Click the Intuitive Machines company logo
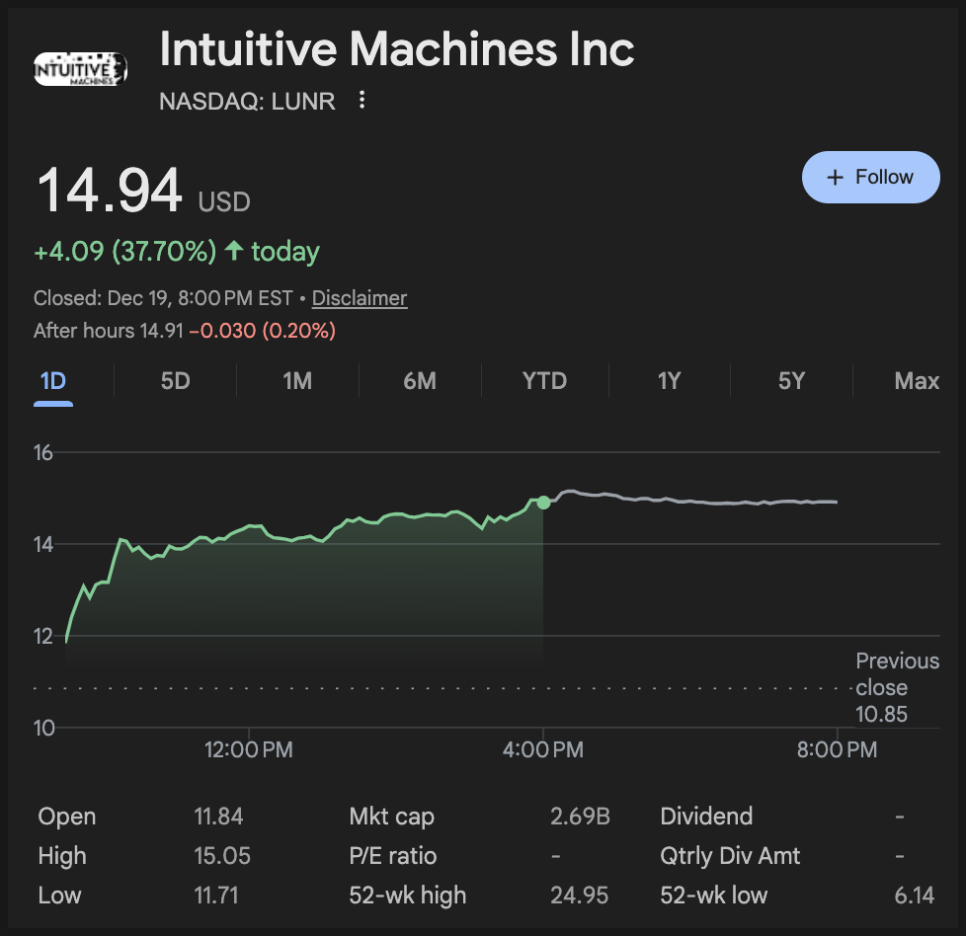The width and height of the screenshot is (966, 936). [80, 68]
